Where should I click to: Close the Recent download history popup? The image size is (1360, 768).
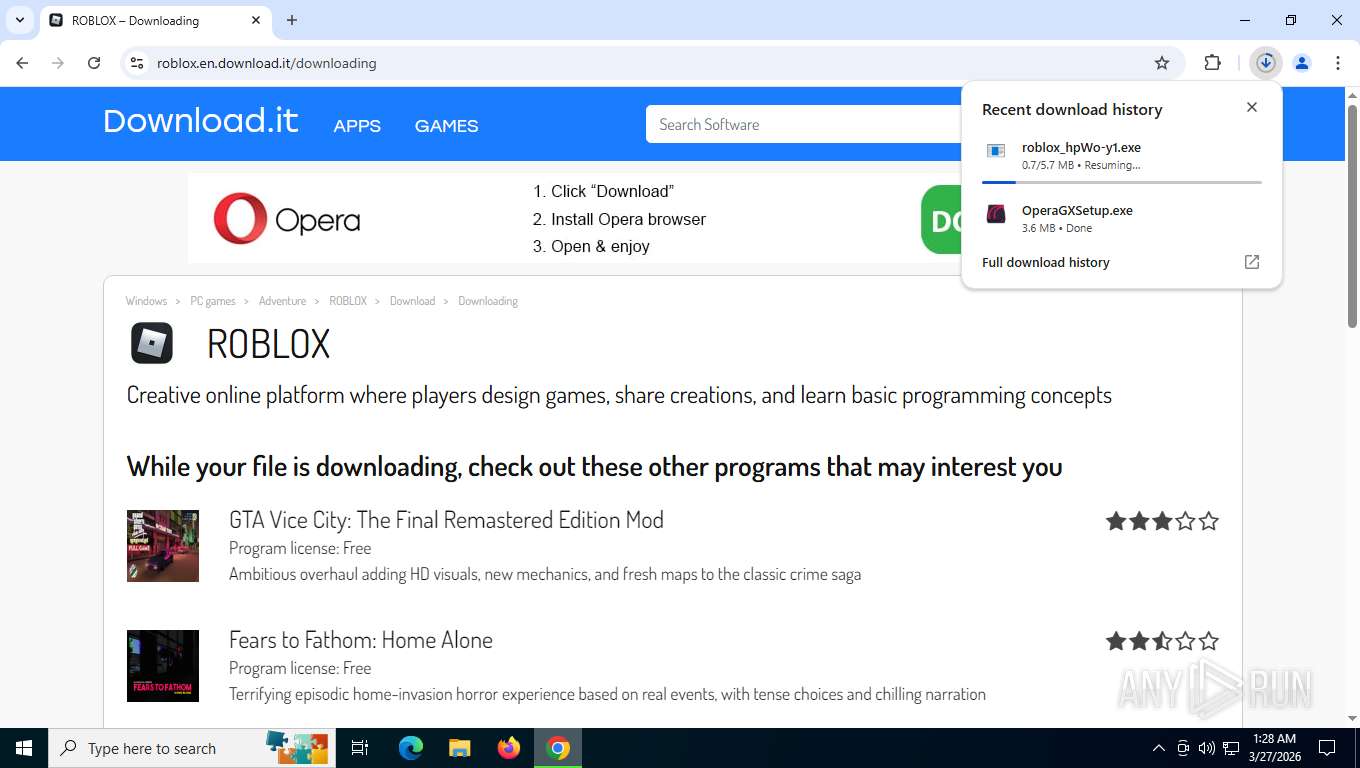[x=1252, y=107]
